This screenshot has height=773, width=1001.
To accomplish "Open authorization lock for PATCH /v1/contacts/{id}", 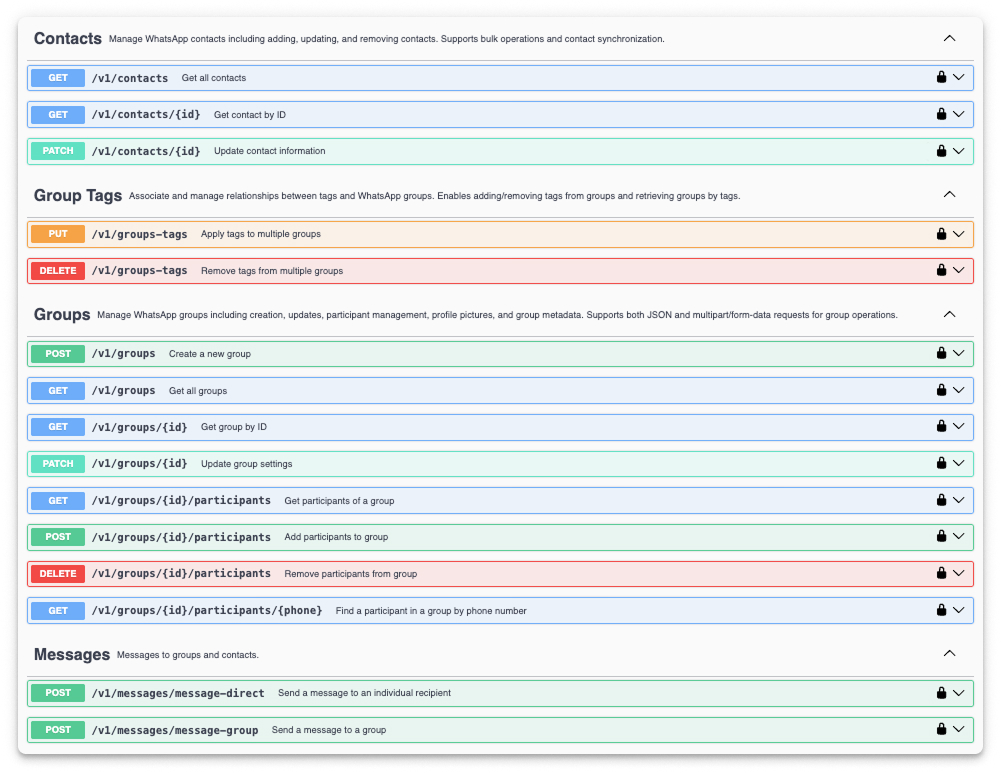I will [x=940, y=150].
